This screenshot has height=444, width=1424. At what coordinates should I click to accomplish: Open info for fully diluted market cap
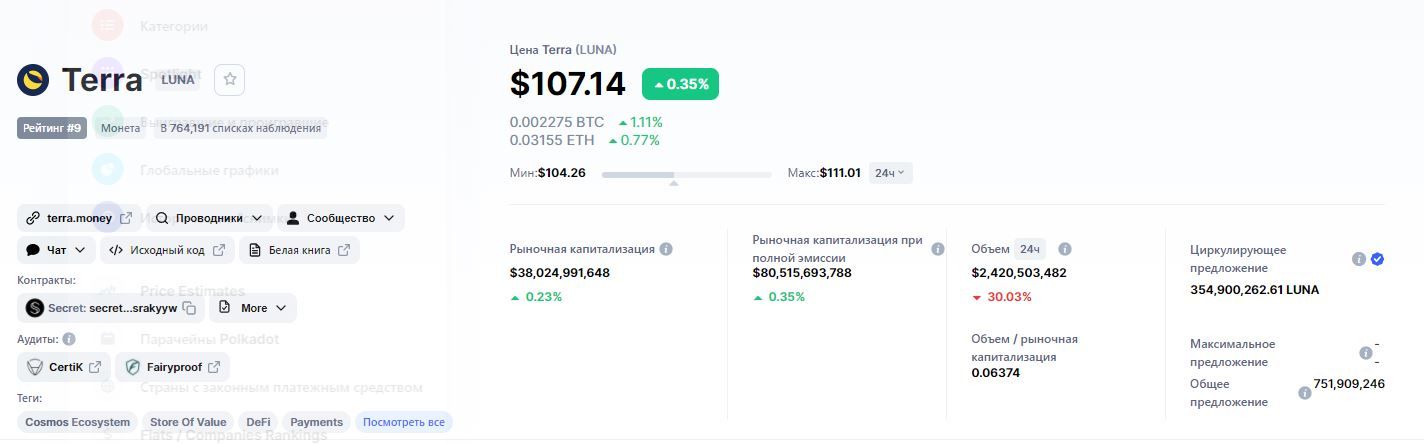tap(937, 249)
